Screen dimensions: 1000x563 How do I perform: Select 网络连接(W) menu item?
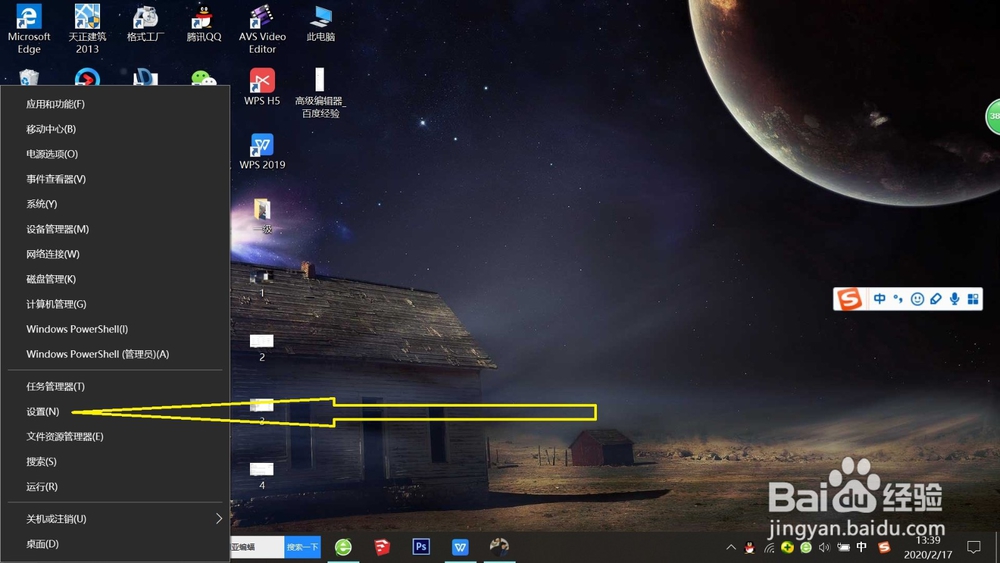115,254
